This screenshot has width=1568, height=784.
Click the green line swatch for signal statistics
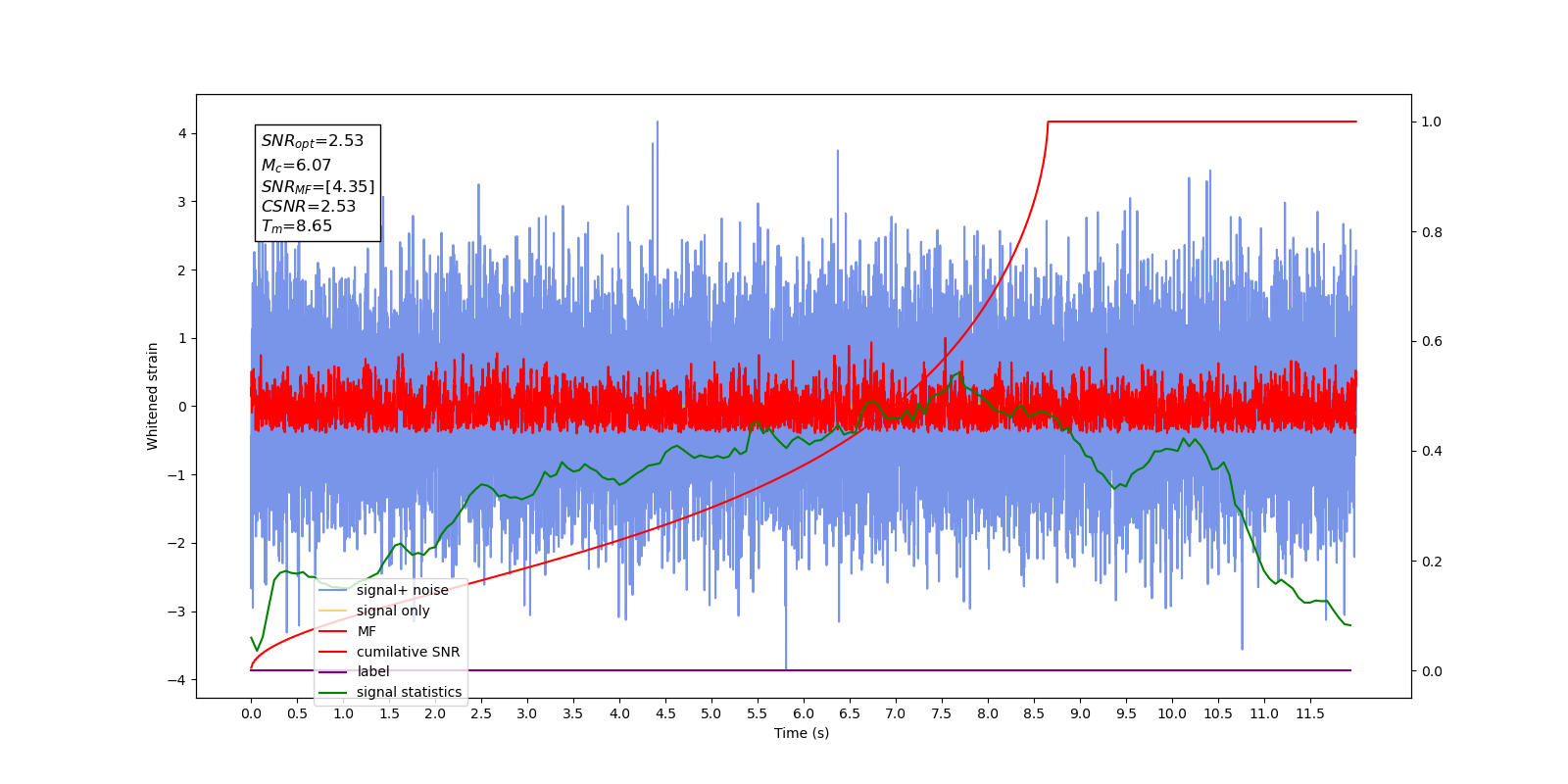[333, 692]
